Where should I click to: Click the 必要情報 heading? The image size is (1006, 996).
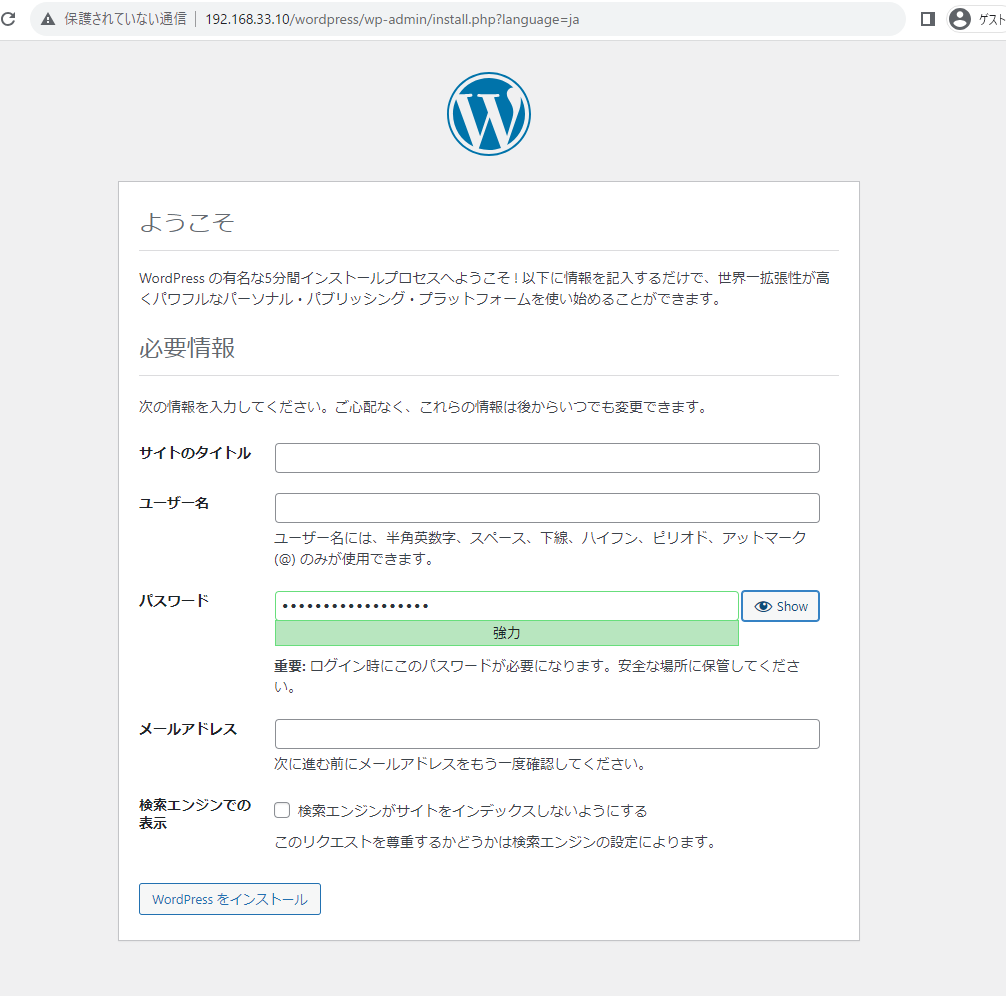187,348
